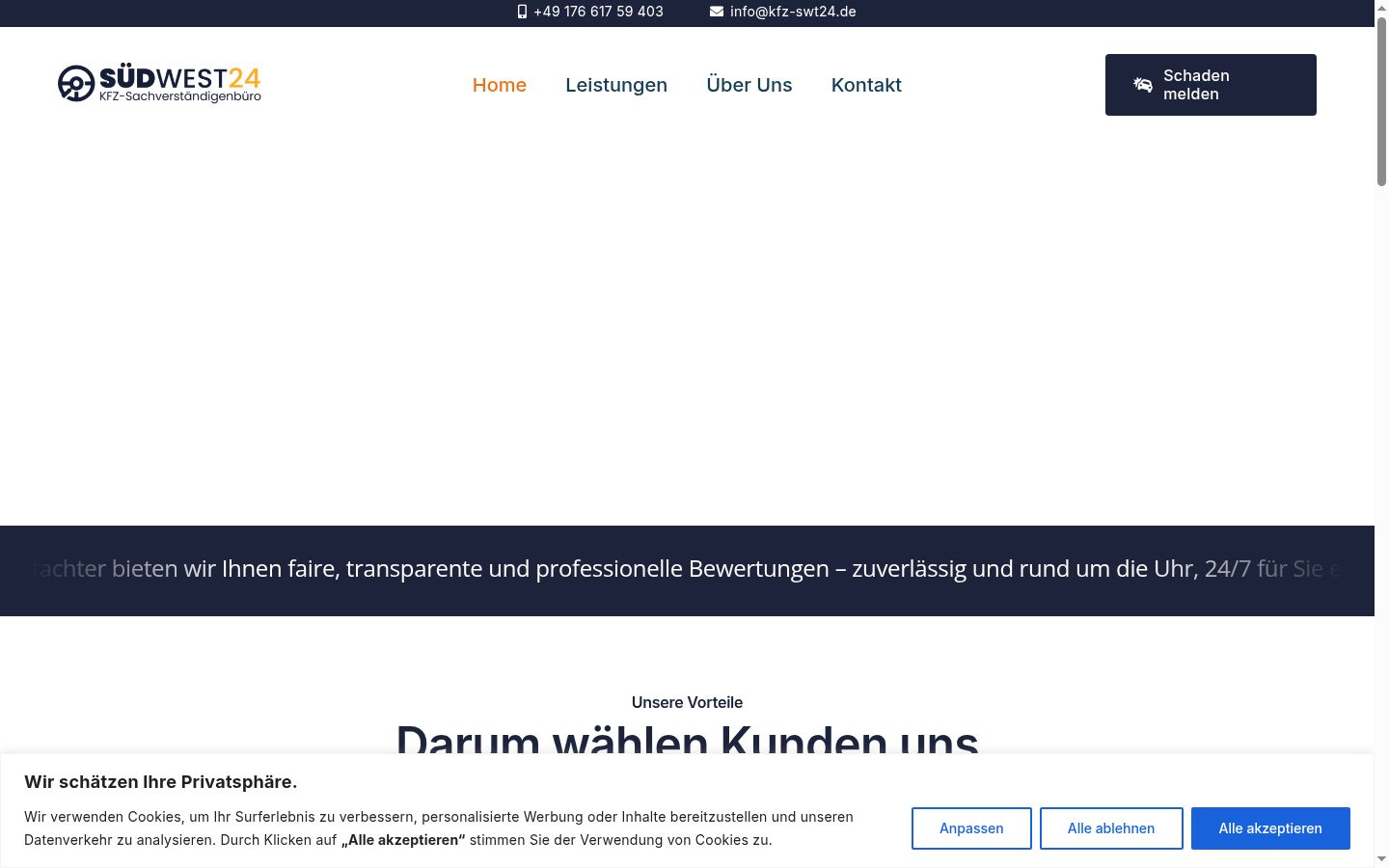Click the phone icon in top bar
This screenshot has height=868, width=1389.
[522, 12]
